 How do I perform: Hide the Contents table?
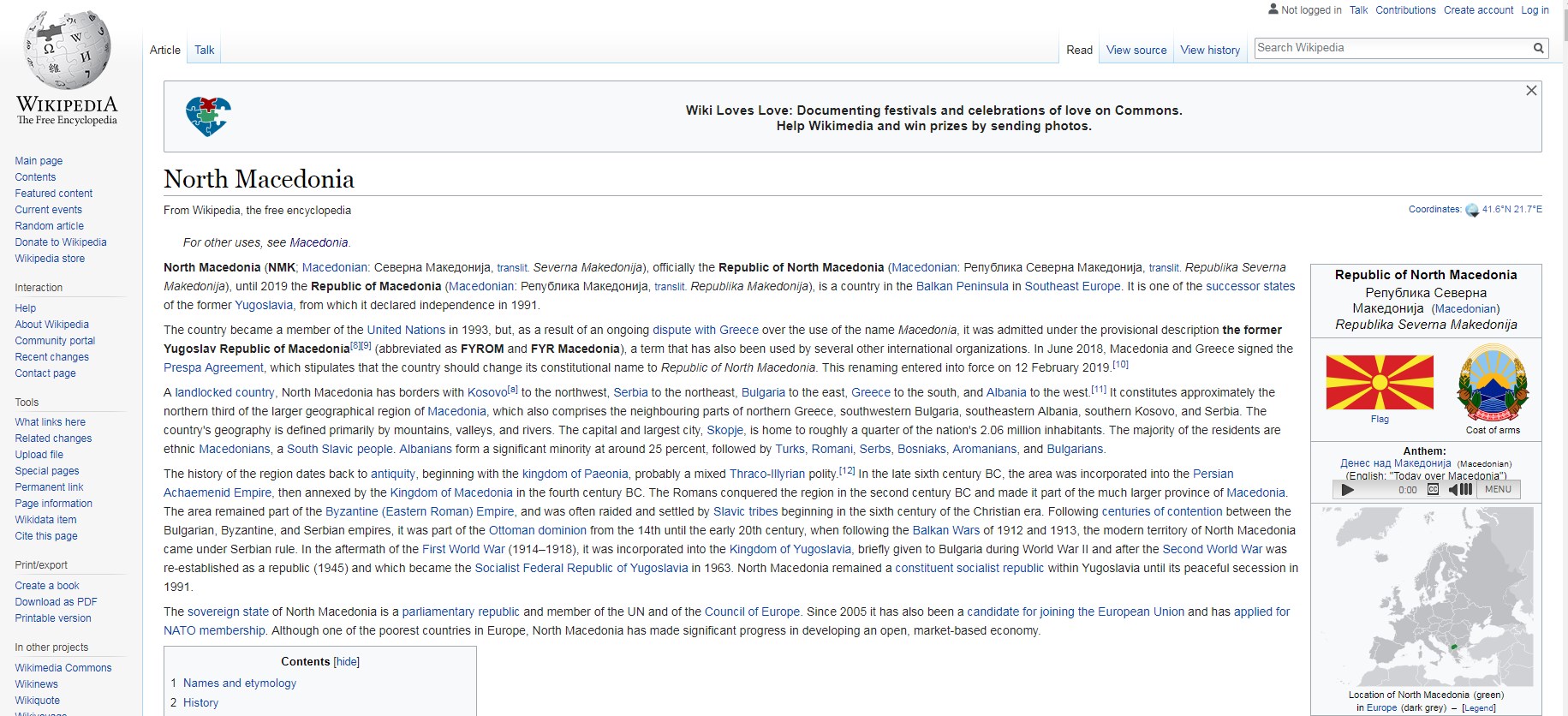(x=346, y=661)
